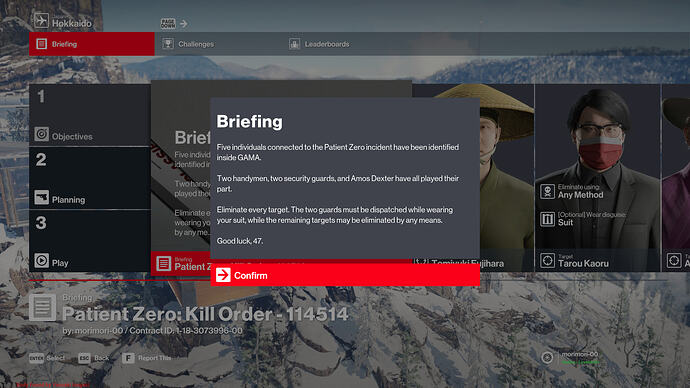This screenshot has height=388, width=690.
Task: Click the Esc Back prompt
Action: tap(94, 358)
